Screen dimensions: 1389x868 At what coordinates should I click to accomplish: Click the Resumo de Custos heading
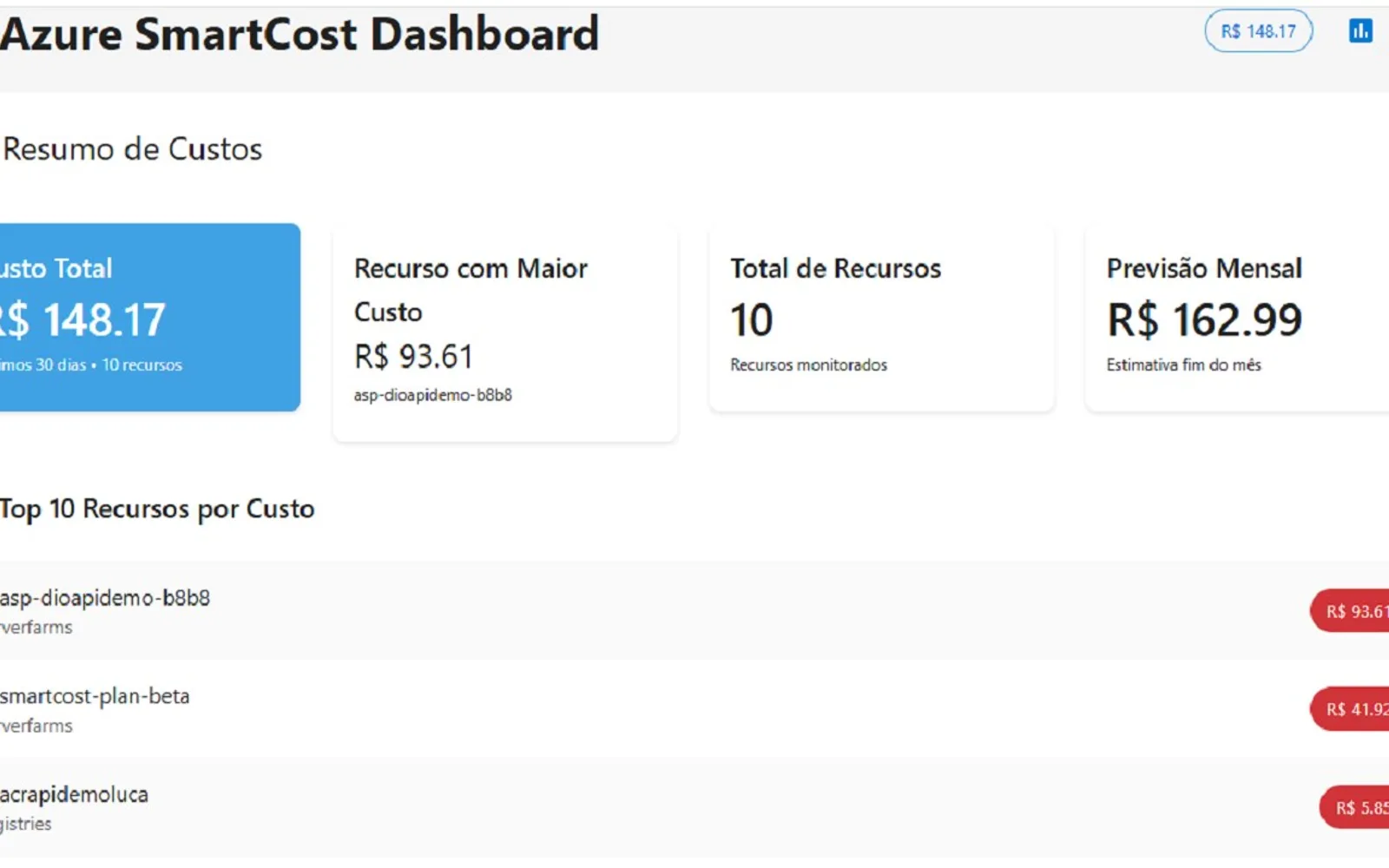pyautogui.click(x=132, y=149)
